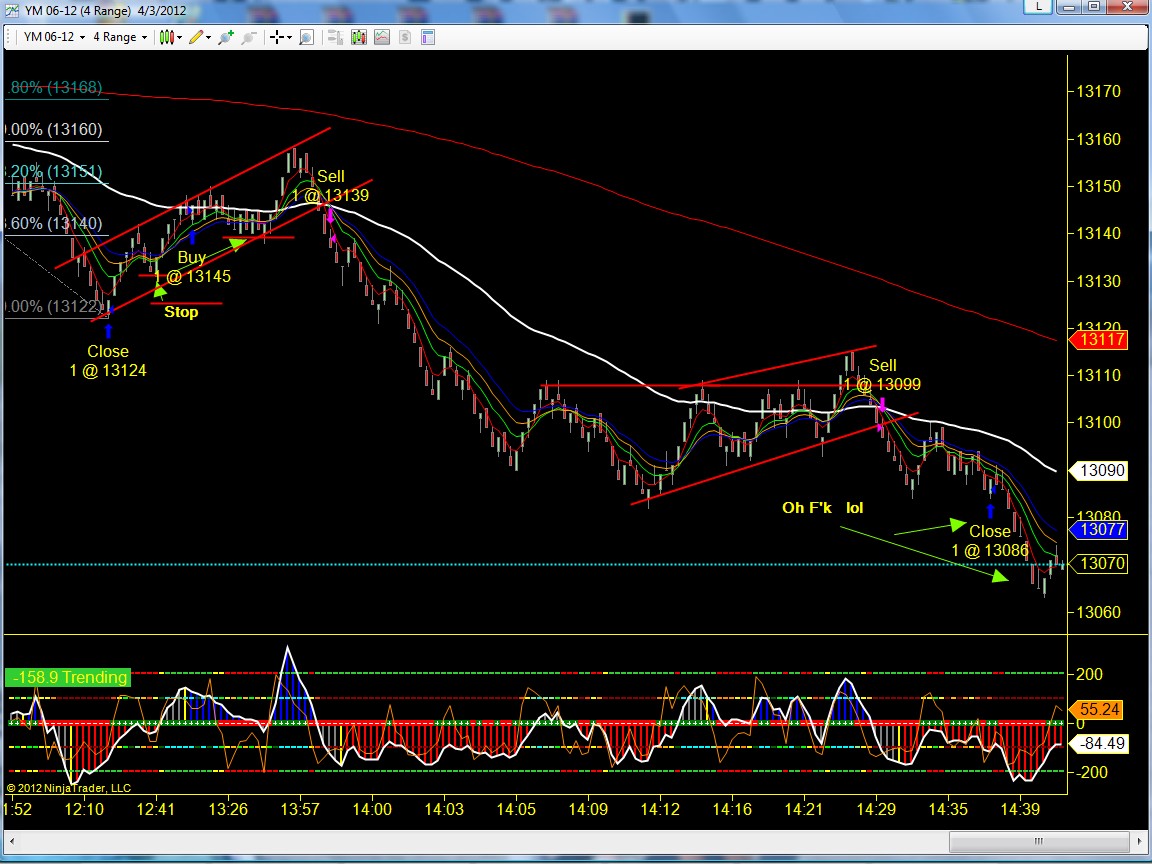Click the Buy 1 @ 13145 label
The image size is (1152, 864).
(x=192, y=267)
